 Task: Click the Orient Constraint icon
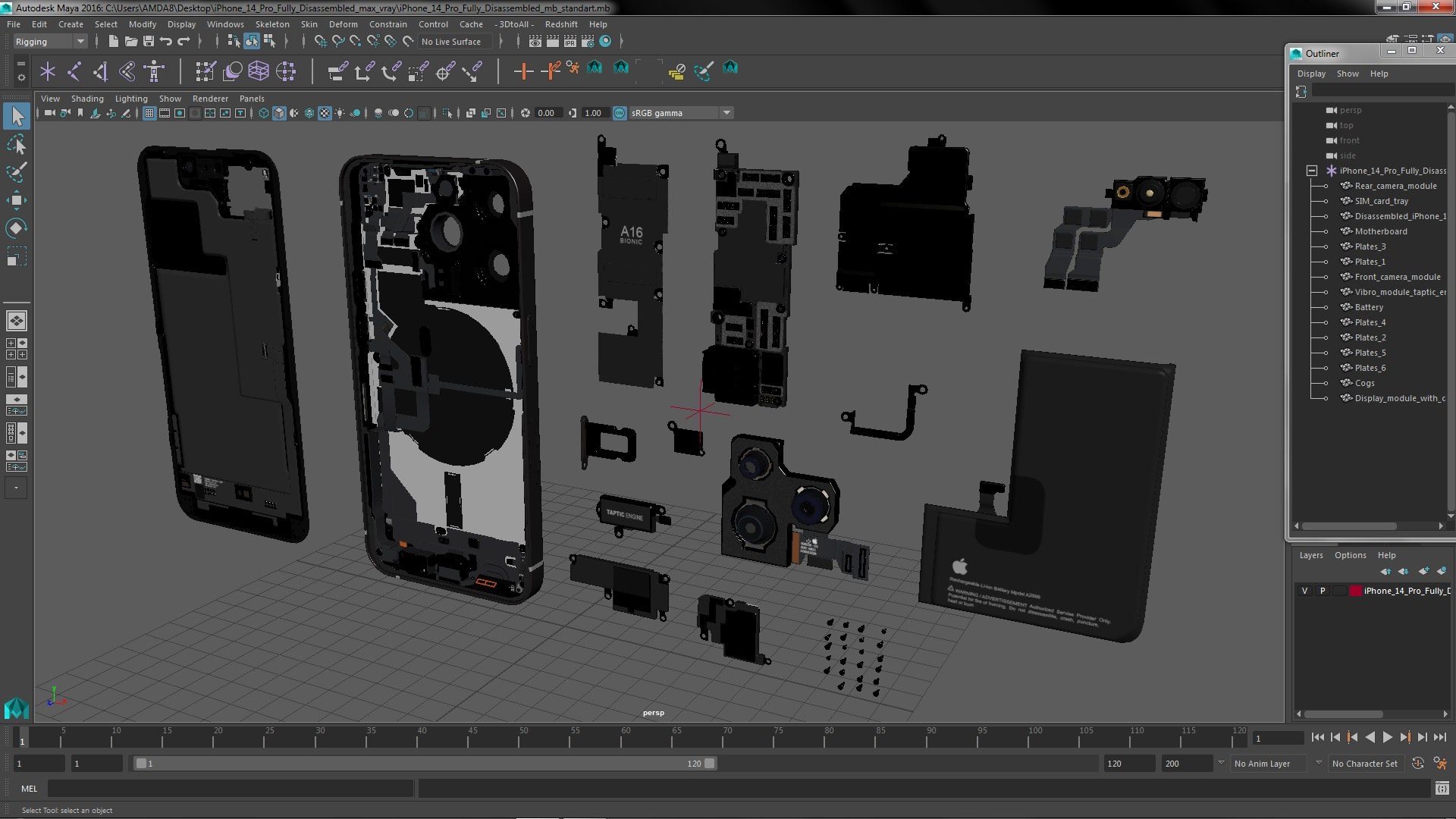point(391,71)
